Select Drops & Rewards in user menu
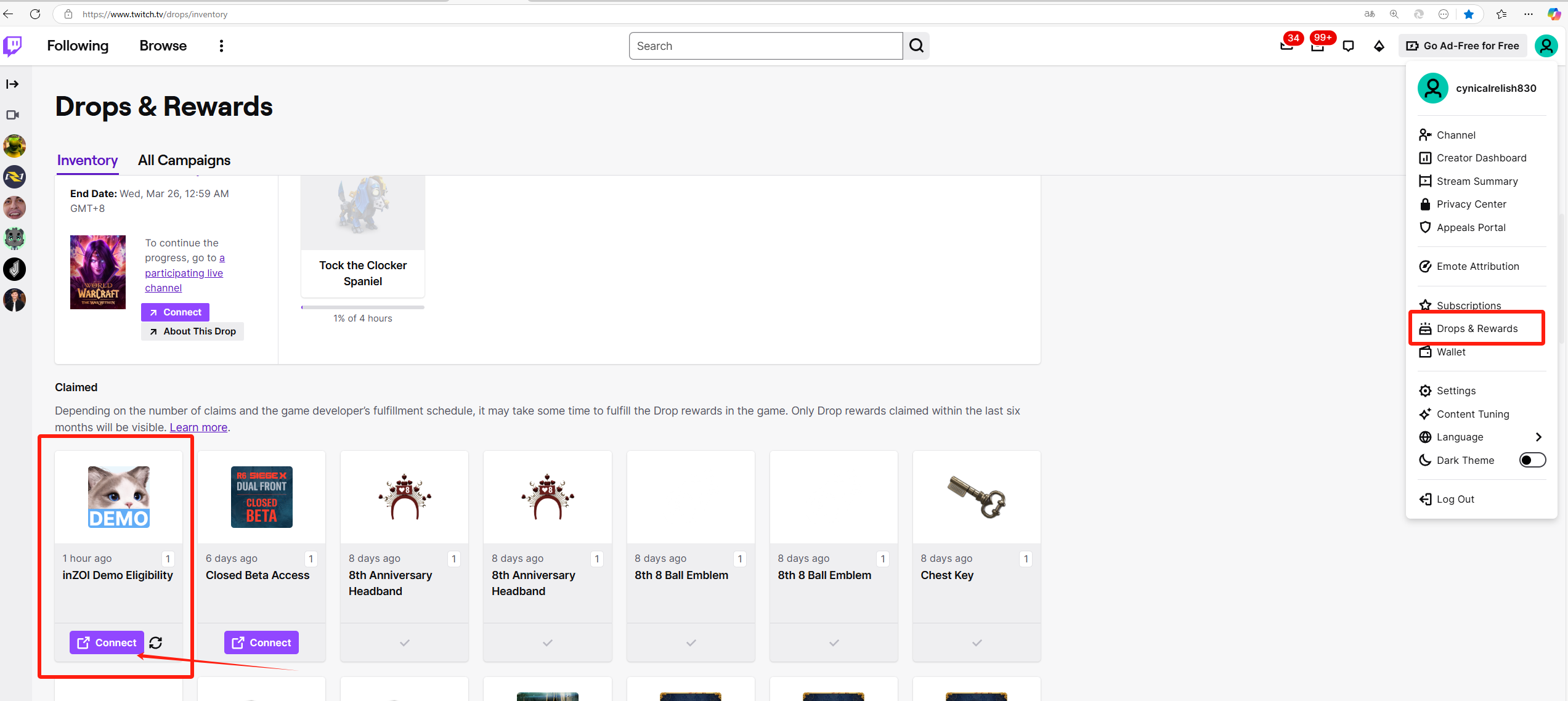The width and height of the screenshot is (1568, 701). tap(1481, 328)
